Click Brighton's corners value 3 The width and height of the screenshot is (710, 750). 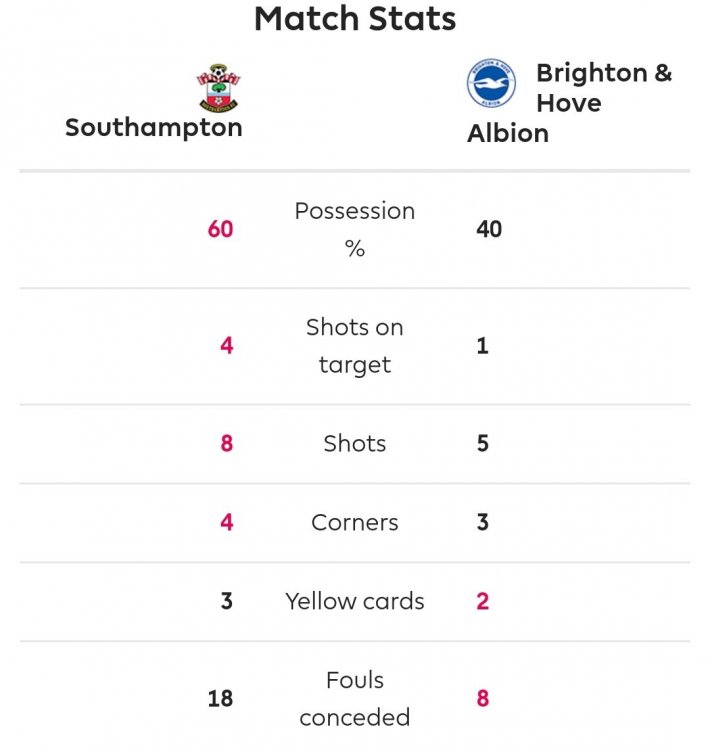pos(482,522)
